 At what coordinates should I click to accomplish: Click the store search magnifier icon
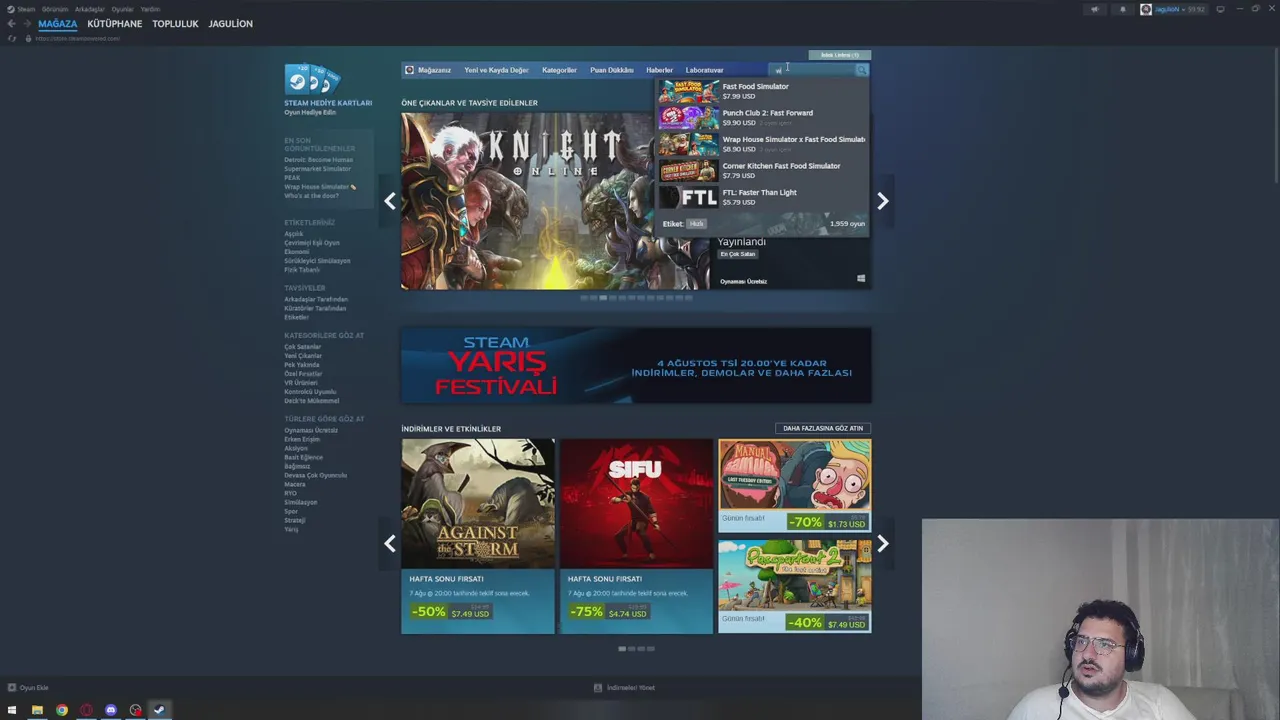click(x=861, y=70)
